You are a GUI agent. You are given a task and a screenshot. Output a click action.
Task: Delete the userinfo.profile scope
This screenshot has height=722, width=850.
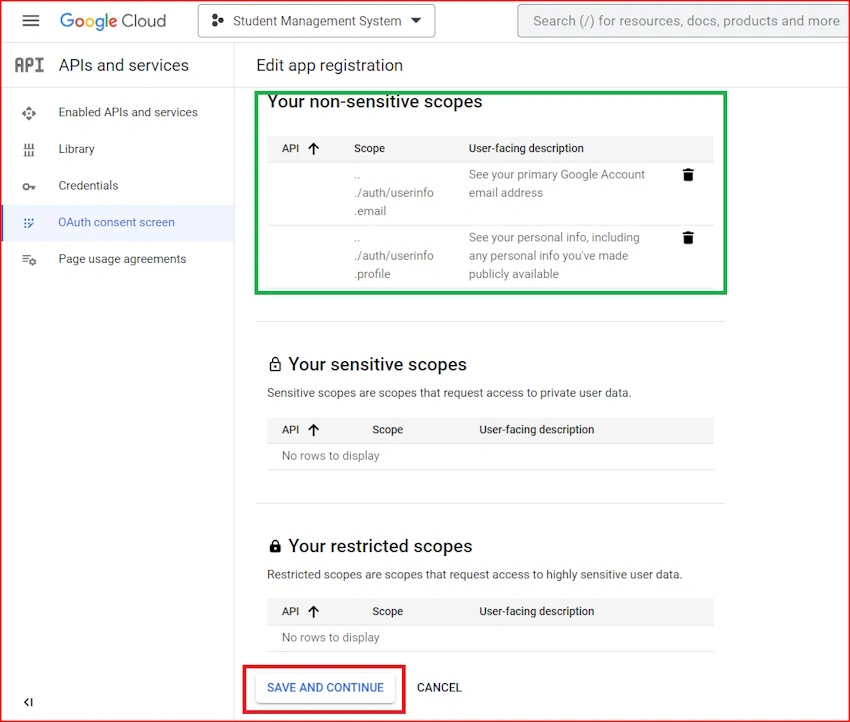click(x=688, y=237)
